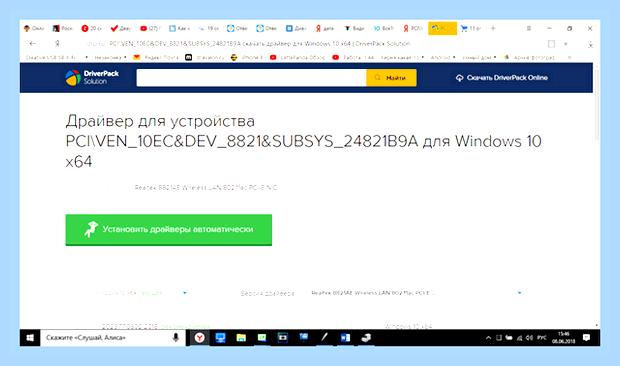Viewport: 620px width, 366px height.
Task: Open the Windows Start menu
Action: coord(30,338)
